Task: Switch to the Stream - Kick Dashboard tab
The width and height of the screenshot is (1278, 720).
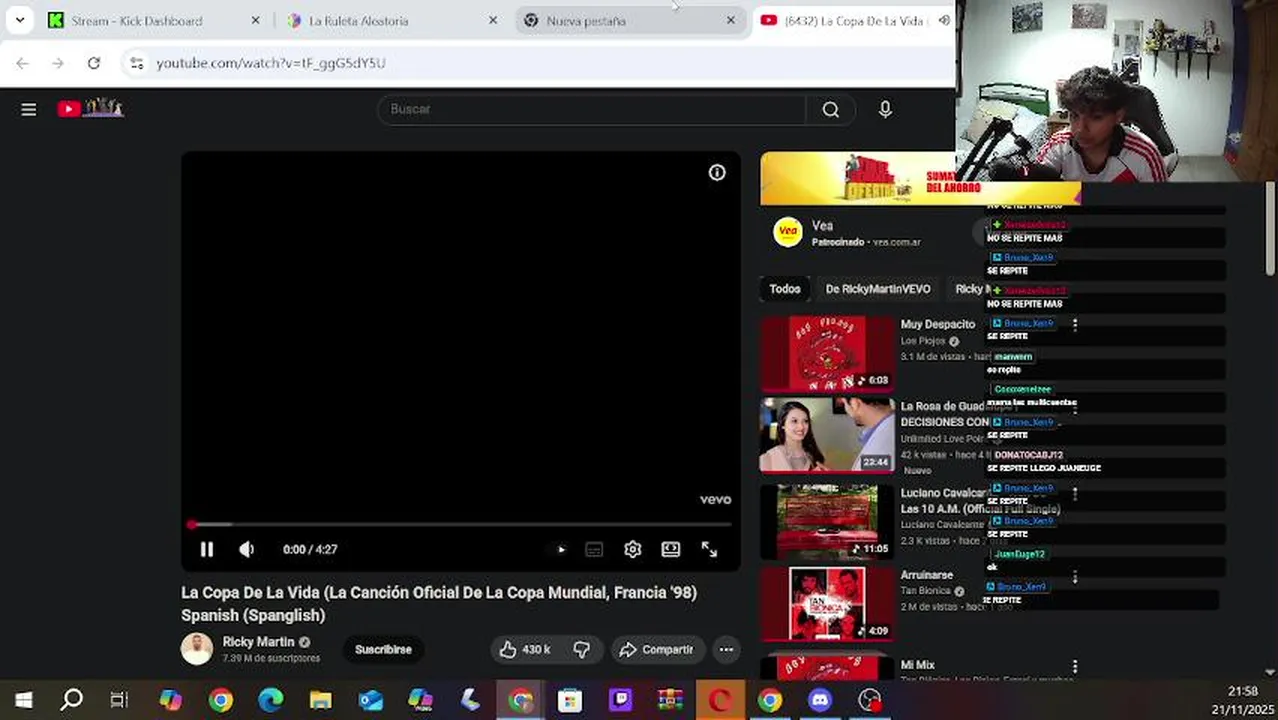Action: coord(137,20)
